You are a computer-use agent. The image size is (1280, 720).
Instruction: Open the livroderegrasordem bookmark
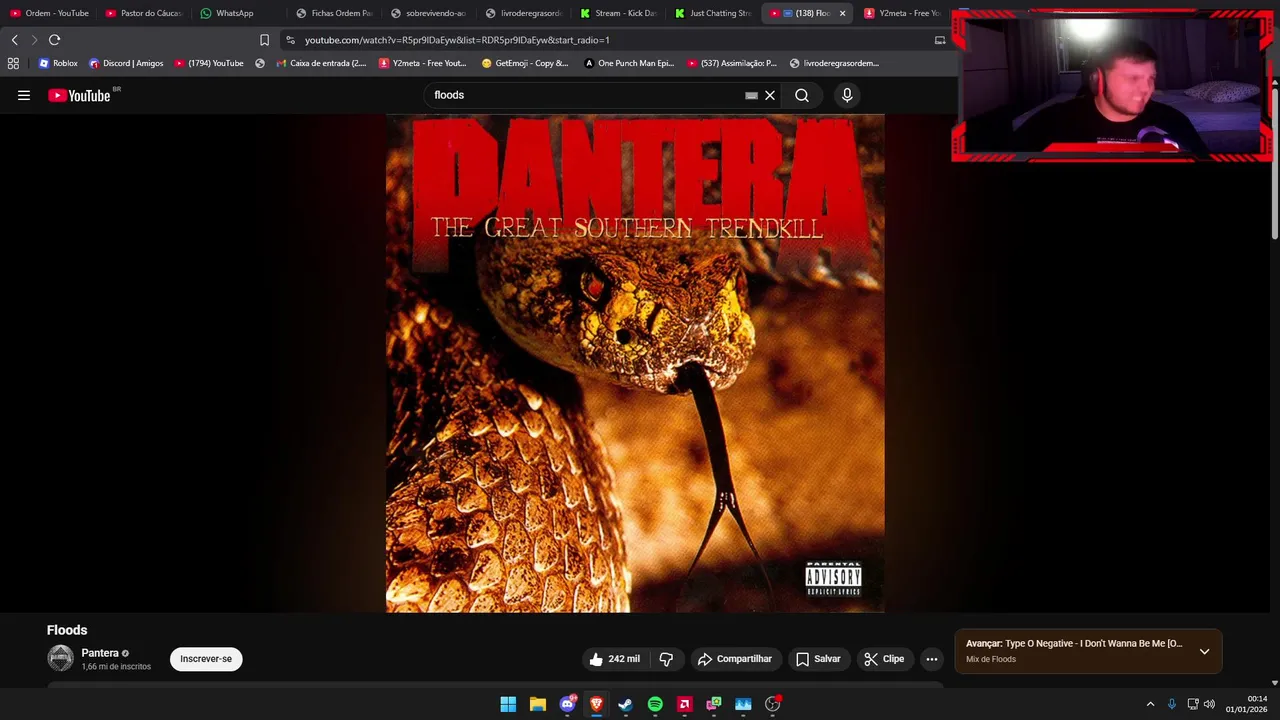(x=834, y=63)
